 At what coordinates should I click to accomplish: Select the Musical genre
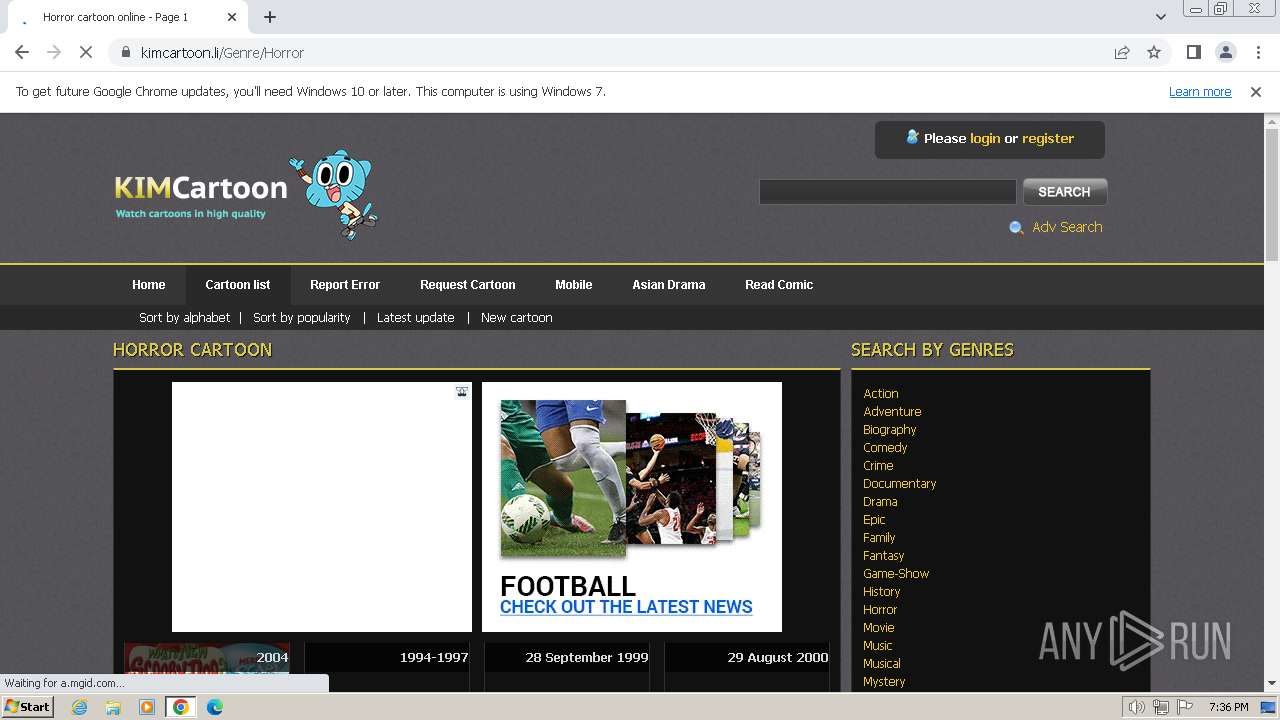click(x=882, y=664)
